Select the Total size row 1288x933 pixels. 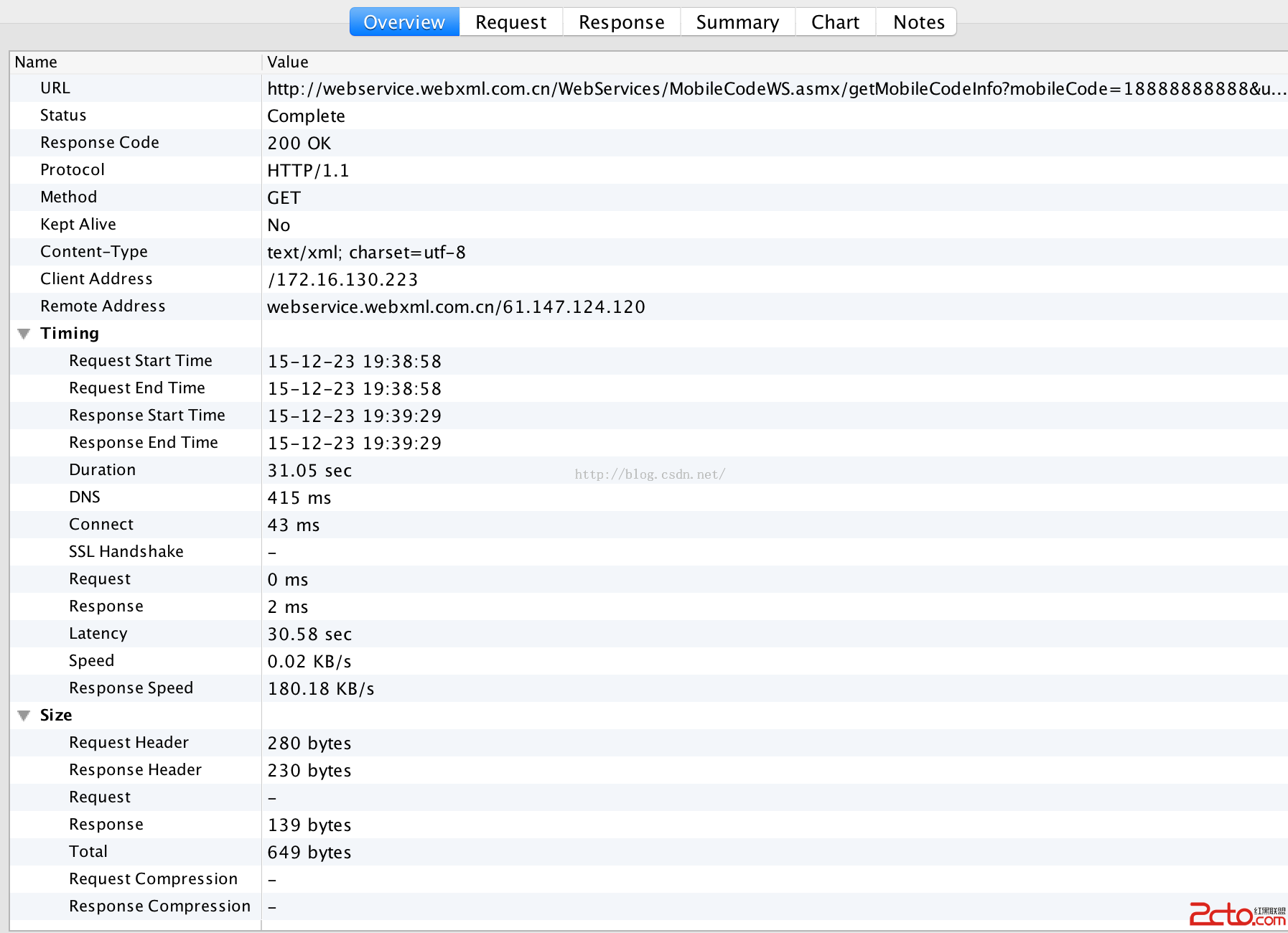[x=88, y=852]
